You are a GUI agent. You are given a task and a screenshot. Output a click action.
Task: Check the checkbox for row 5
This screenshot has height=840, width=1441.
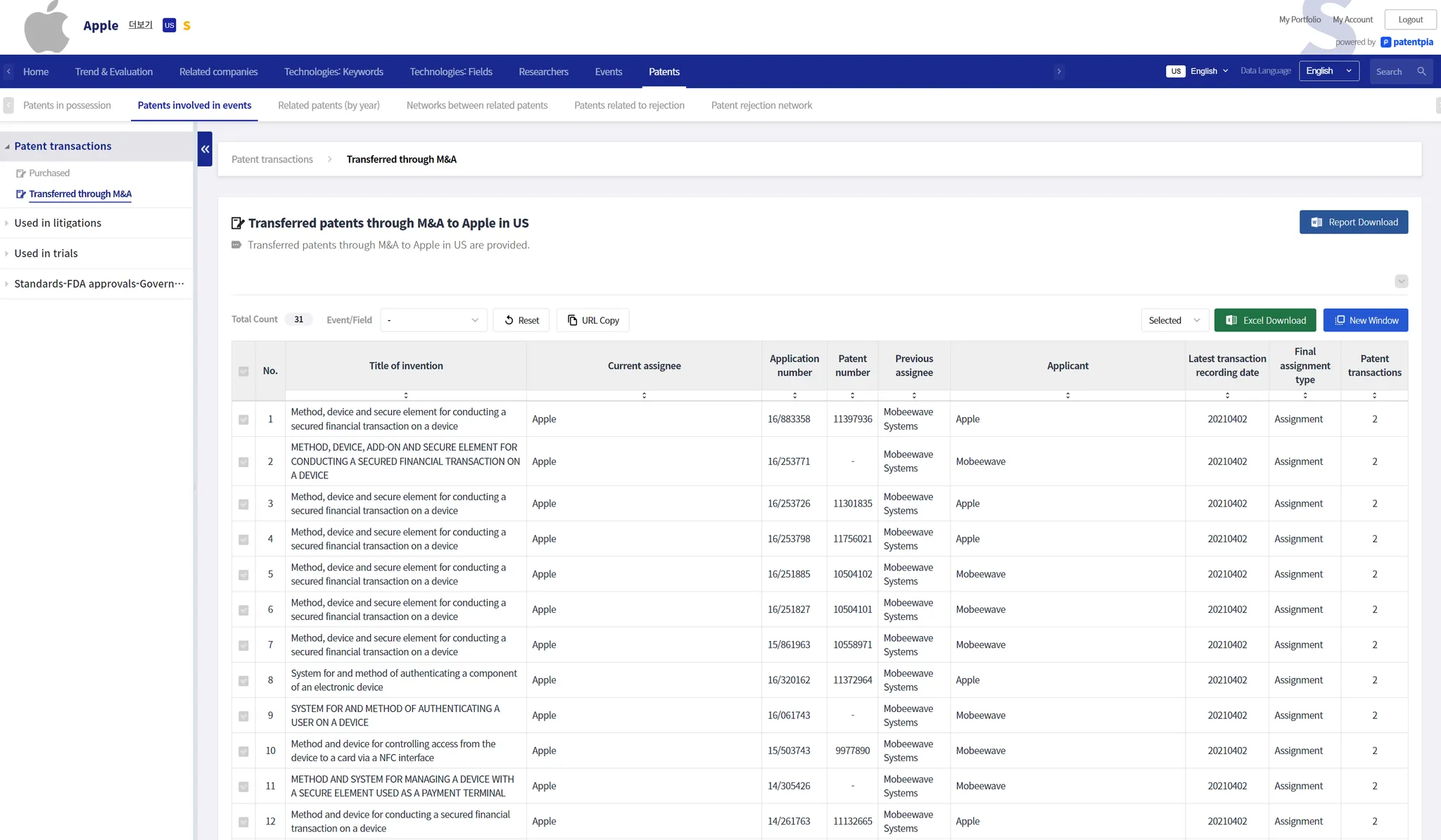click(x=243, y=575)
